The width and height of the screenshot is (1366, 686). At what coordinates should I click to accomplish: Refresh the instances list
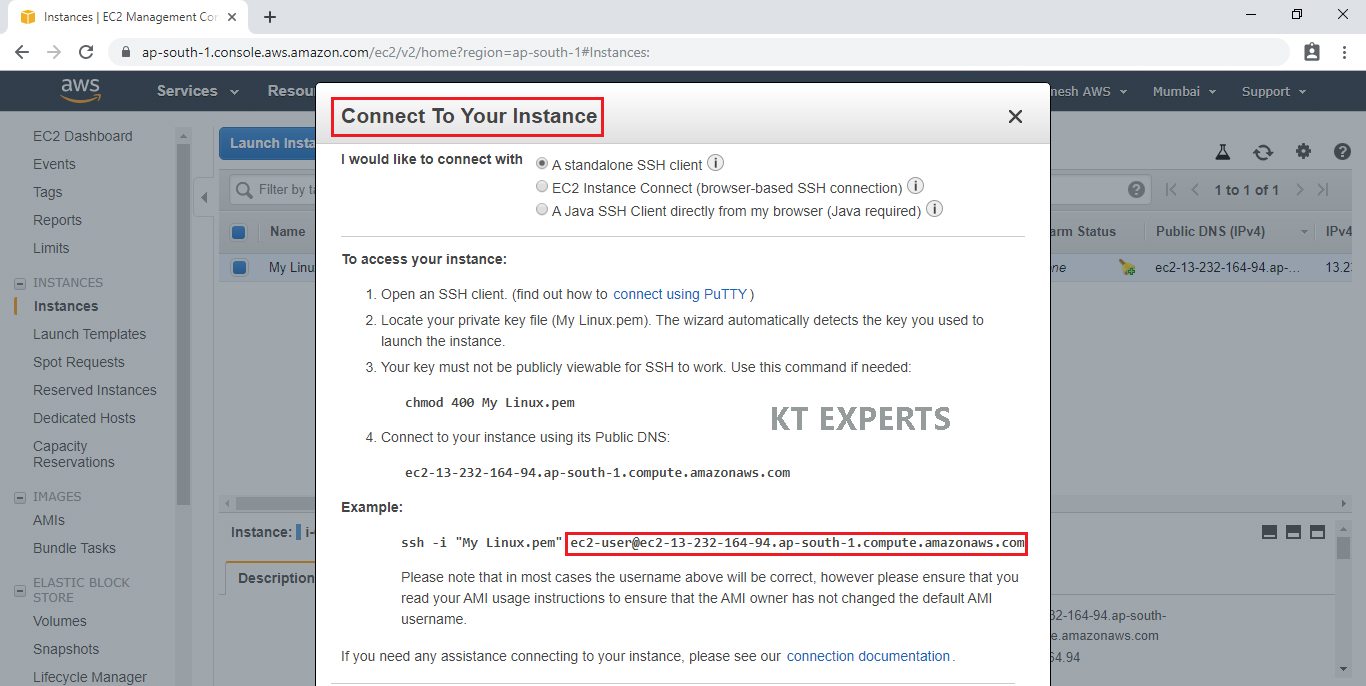coord(1263,152)
